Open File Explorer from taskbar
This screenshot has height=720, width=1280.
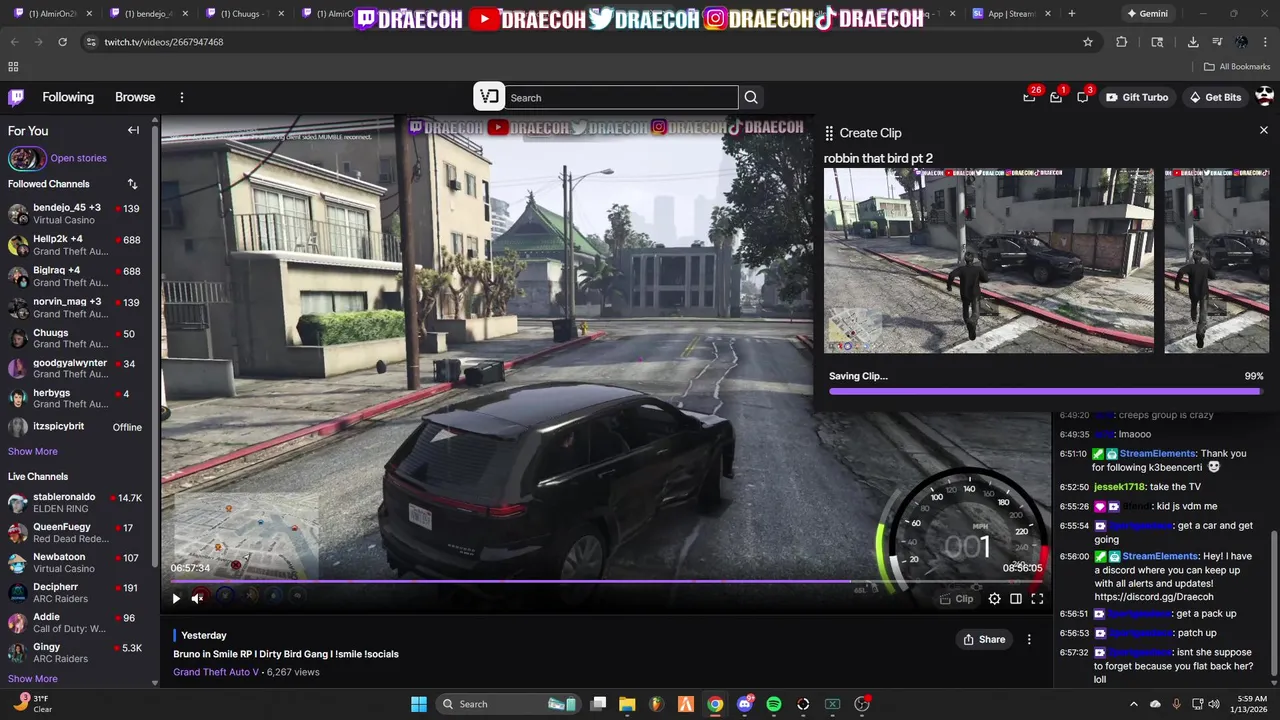point(627,704)
